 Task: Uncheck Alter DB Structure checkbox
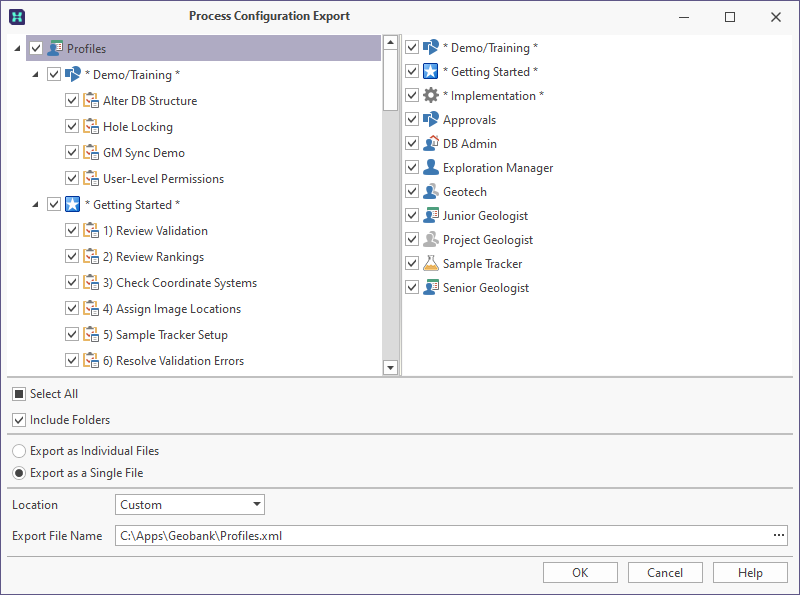[72, 101]
